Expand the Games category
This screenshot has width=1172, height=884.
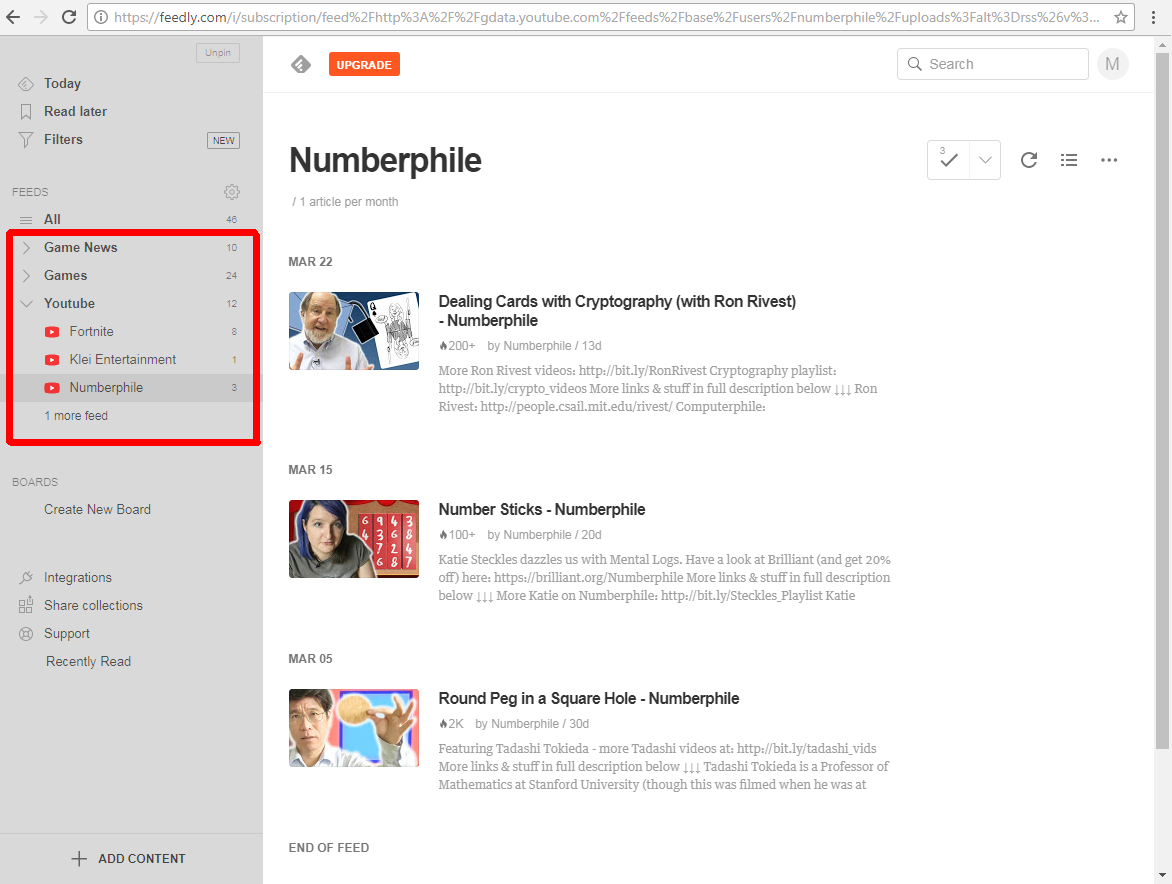(26, 276)
